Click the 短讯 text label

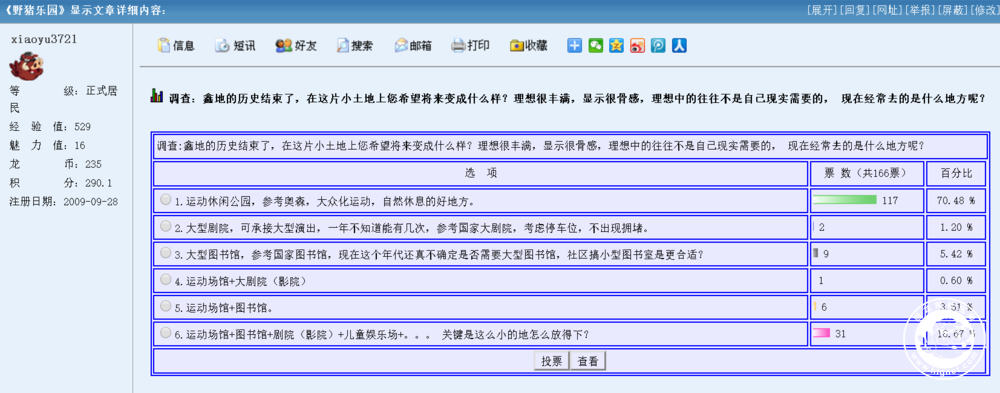pyautogui.click(x=244, y=46)
